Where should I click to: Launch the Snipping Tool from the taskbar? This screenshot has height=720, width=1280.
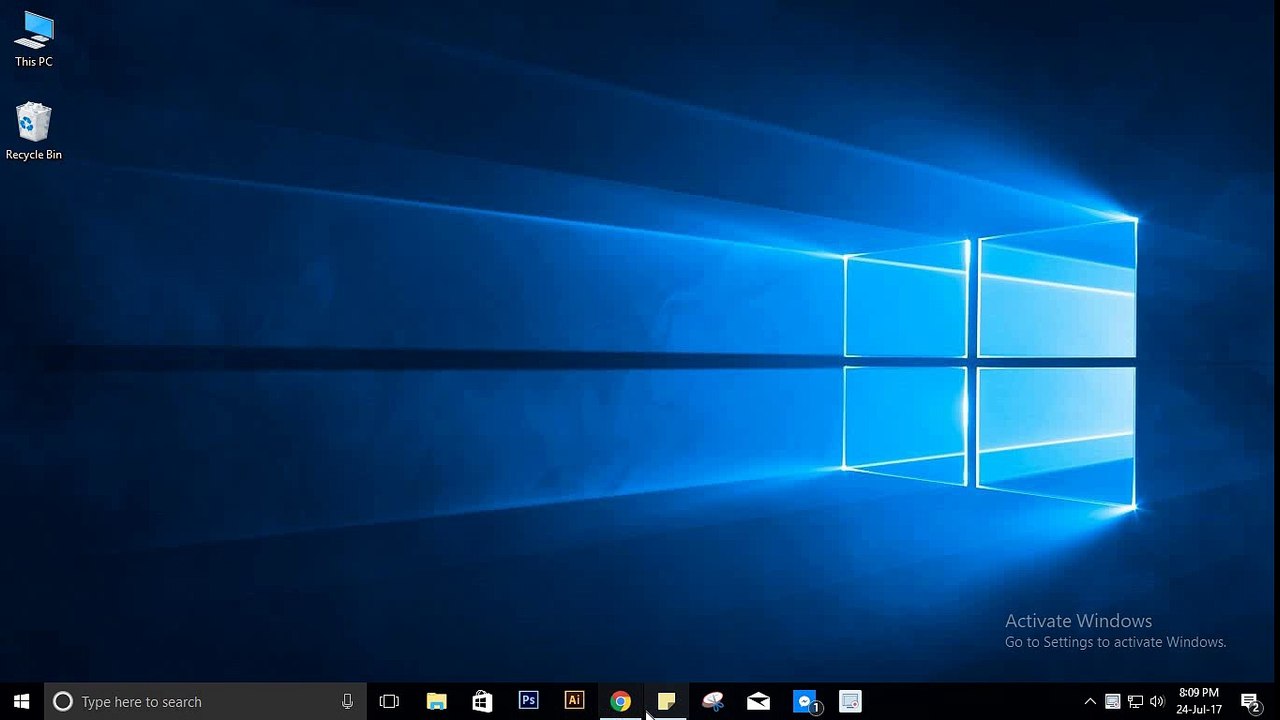(712, 702)
